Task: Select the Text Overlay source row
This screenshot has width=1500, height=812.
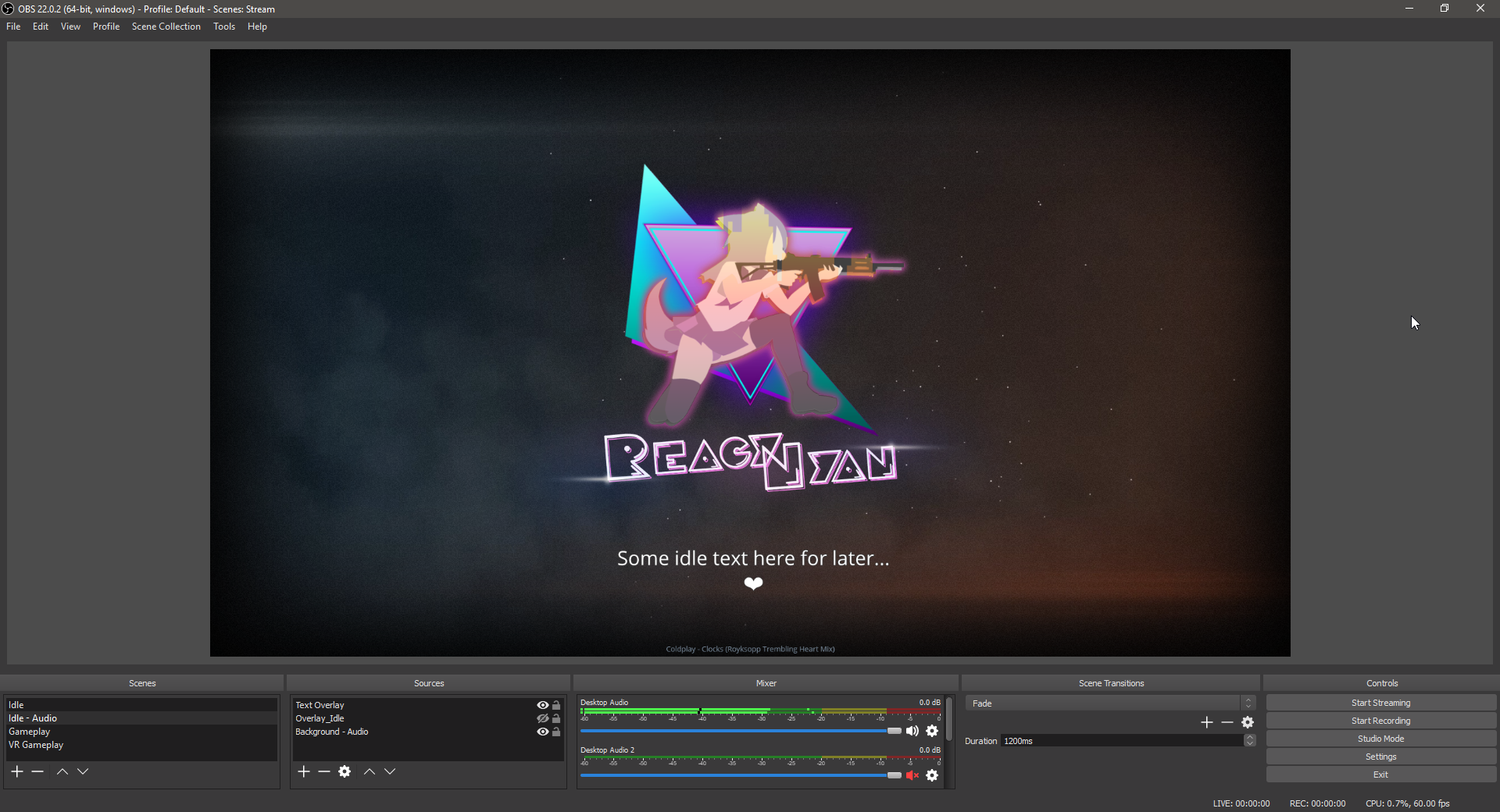Action: pos(428,705)
